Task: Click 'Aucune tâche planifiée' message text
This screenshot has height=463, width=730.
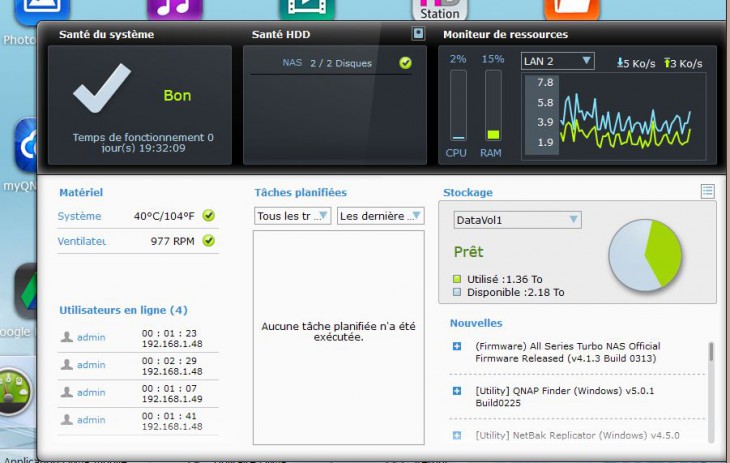Action: 338,332
